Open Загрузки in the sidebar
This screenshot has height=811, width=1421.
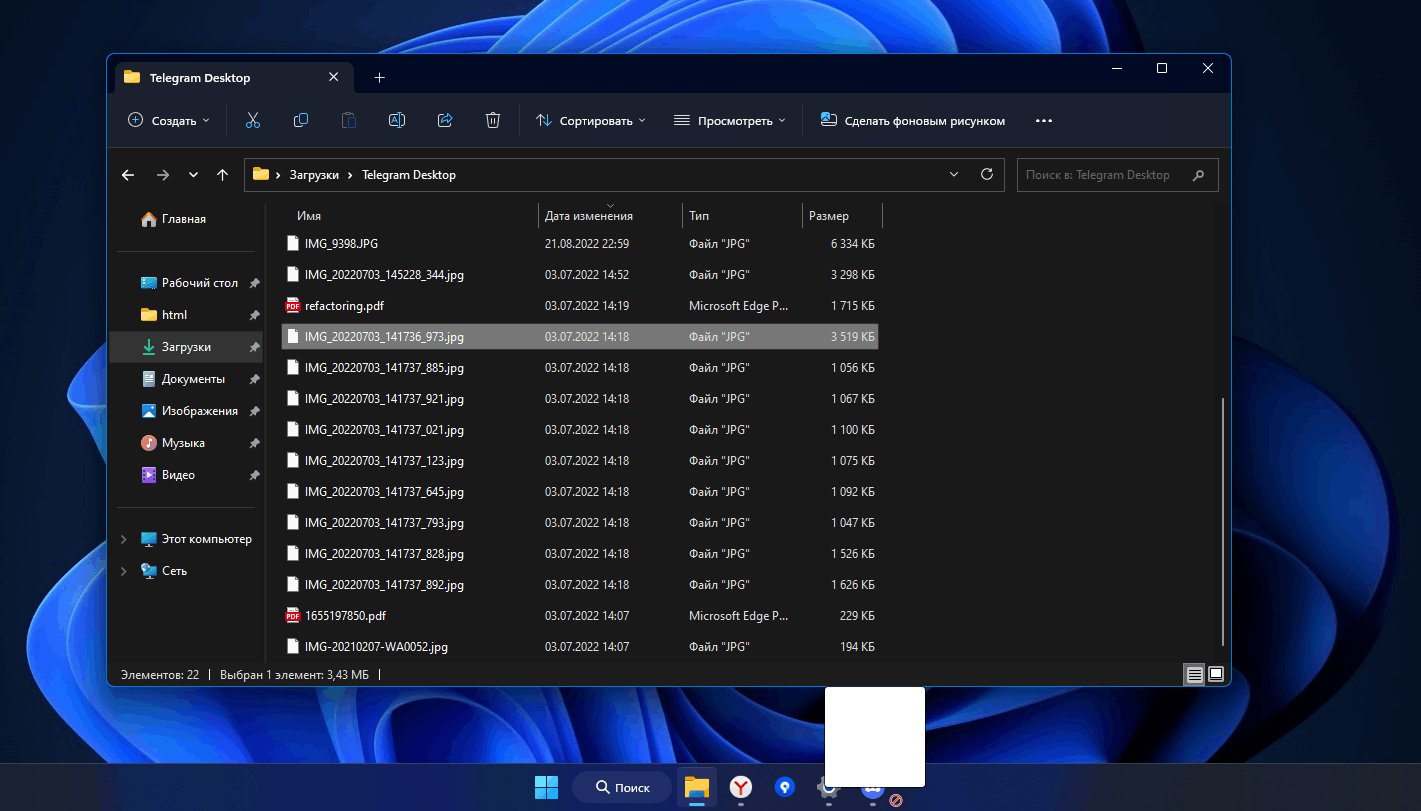[x=186, y=347]
